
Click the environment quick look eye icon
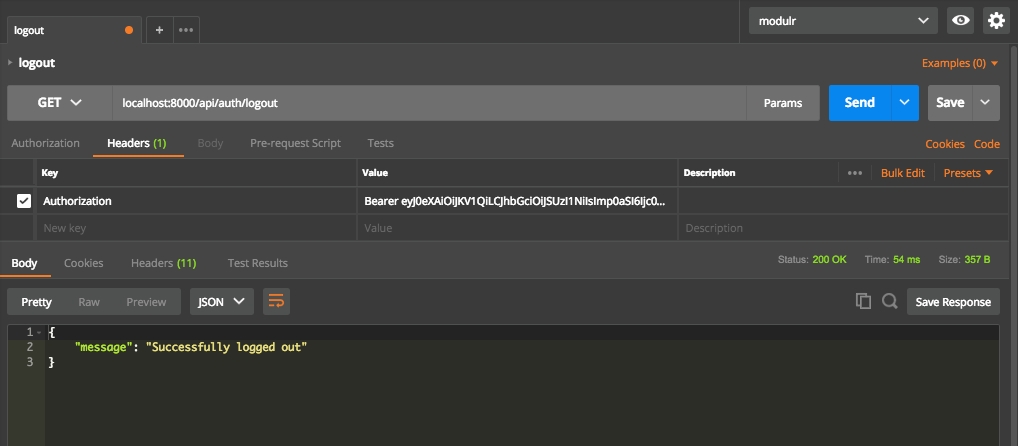pos(961,20)
